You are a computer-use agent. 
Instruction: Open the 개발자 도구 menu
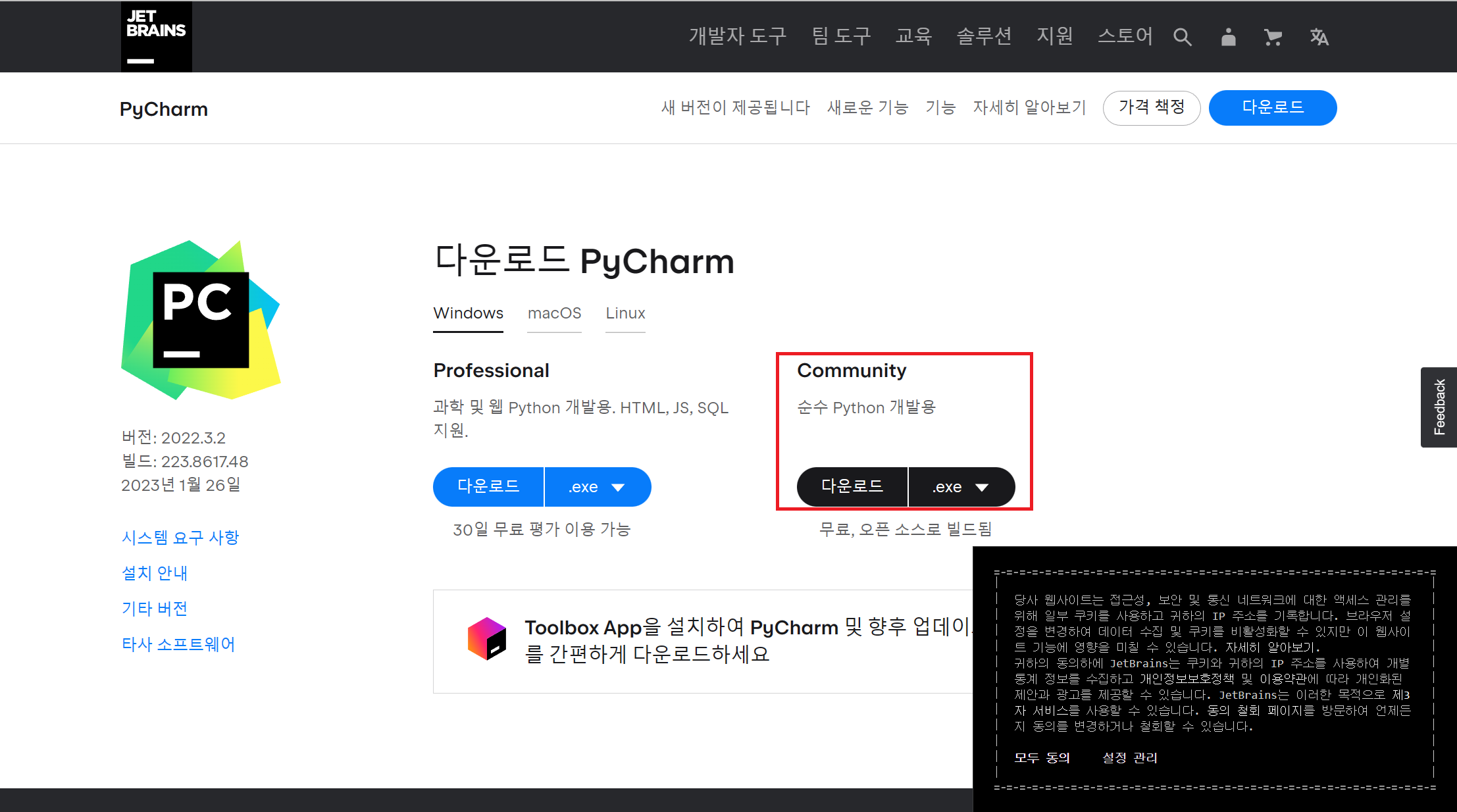(738, 36)
